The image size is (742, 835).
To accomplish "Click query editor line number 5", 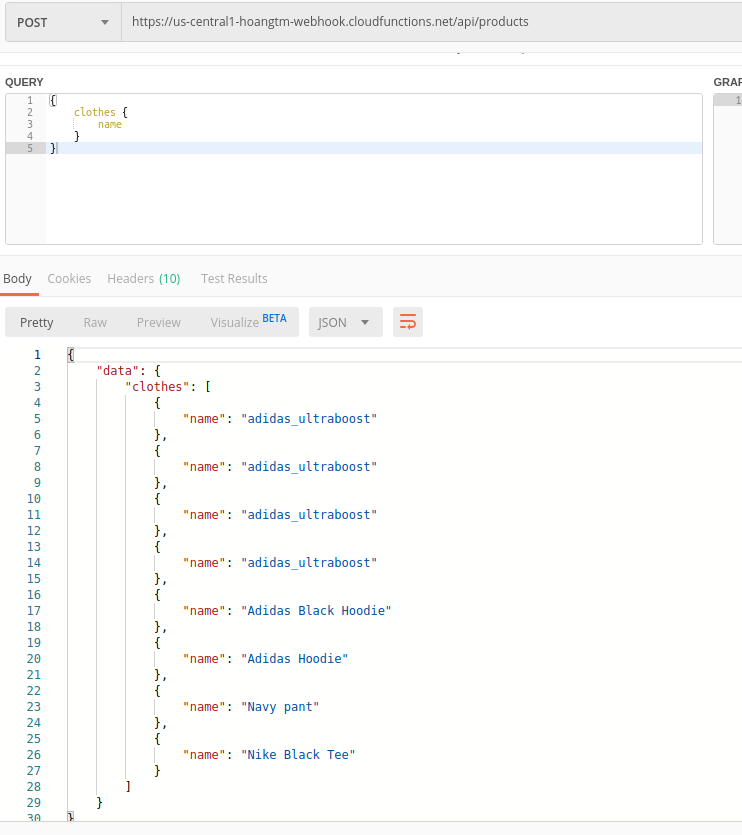I will pos(30,148).
